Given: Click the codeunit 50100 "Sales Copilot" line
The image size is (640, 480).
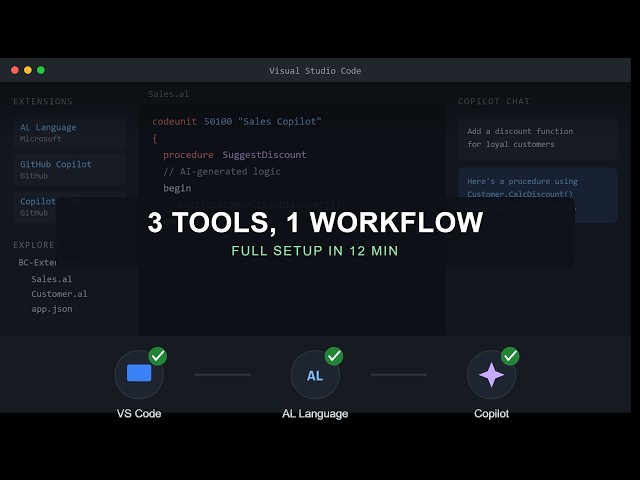Looking at the screenshot, I should coord(237,122).
